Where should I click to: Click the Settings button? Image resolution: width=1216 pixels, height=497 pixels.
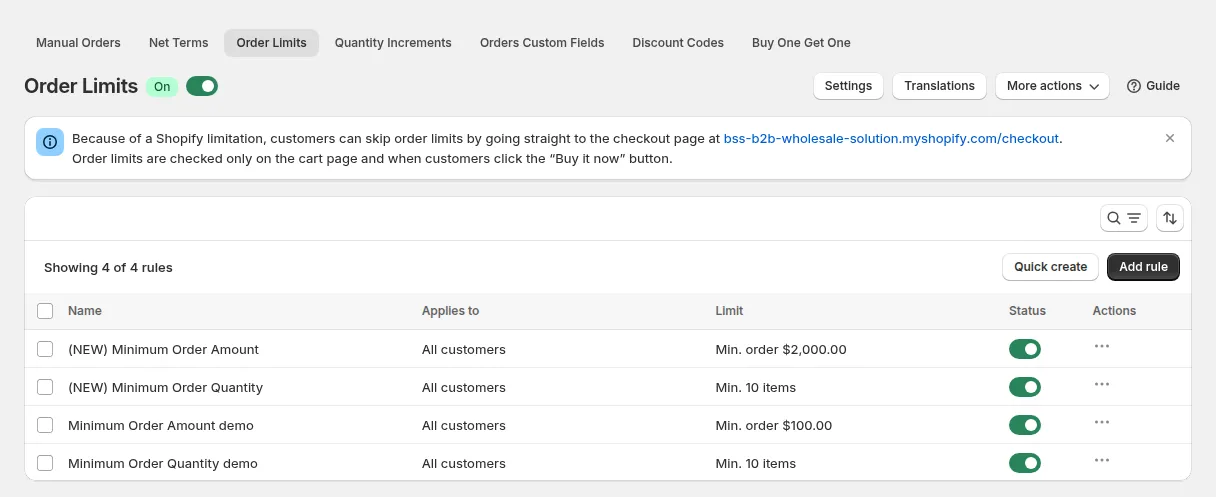click(x=848, y=86)
